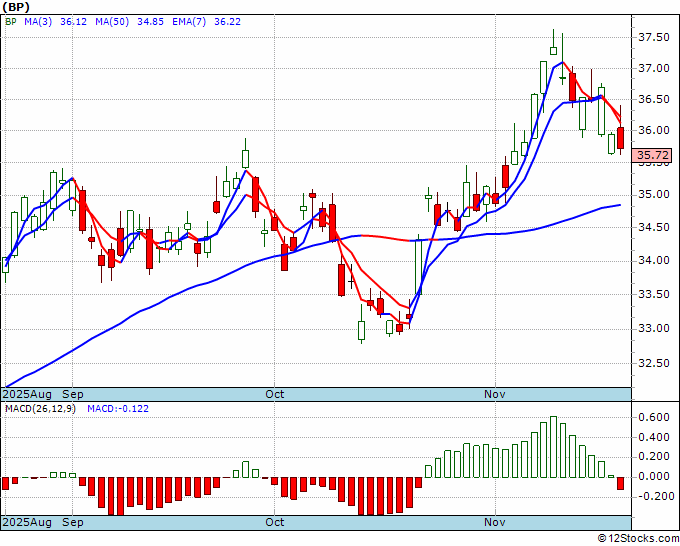Select Nov on the MACD date axis

[x=495, y=522]
